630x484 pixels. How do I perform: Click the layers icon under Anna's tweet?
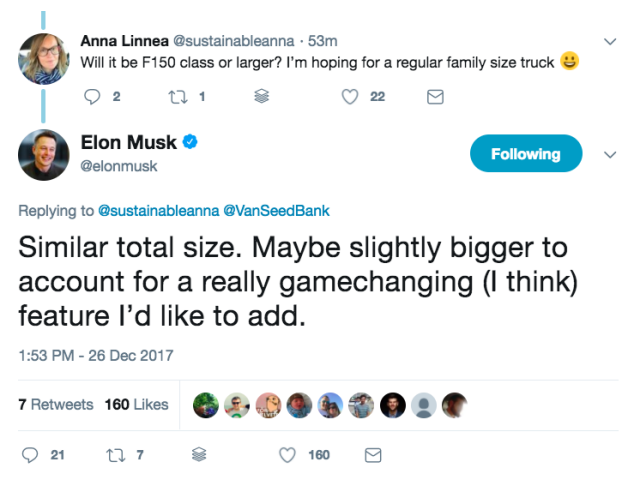[x=262, y=97]
